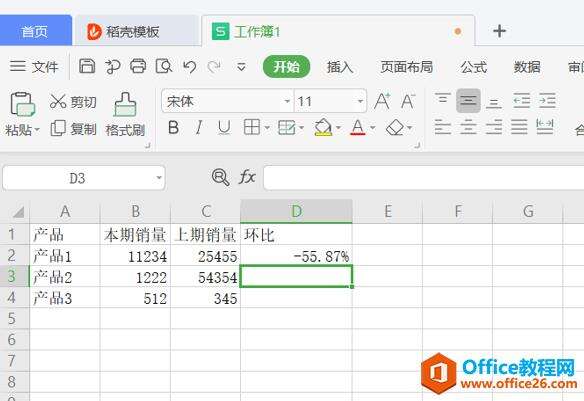584x401 pixels.
Task: Expand the Name Box dropdown
Action: pos(159,178)
